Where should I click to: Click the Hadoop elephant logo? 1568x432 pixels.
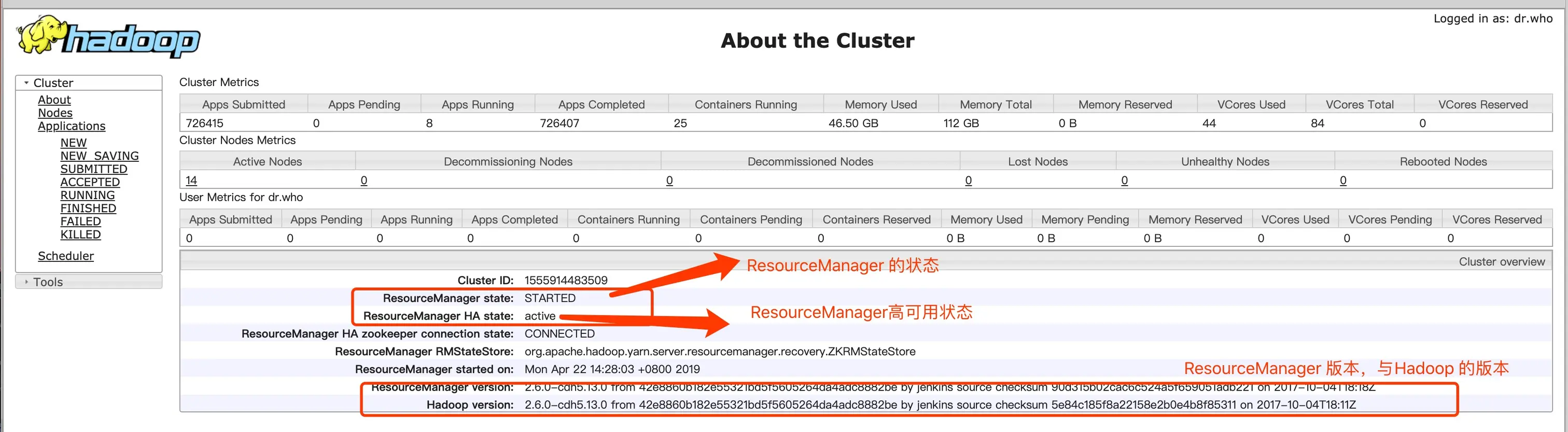click(x=108, y=37)
